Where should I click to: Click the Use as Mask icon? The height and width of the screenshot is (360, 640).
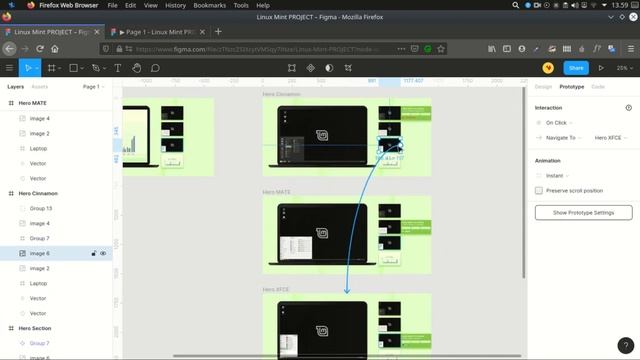click(329, 68)
